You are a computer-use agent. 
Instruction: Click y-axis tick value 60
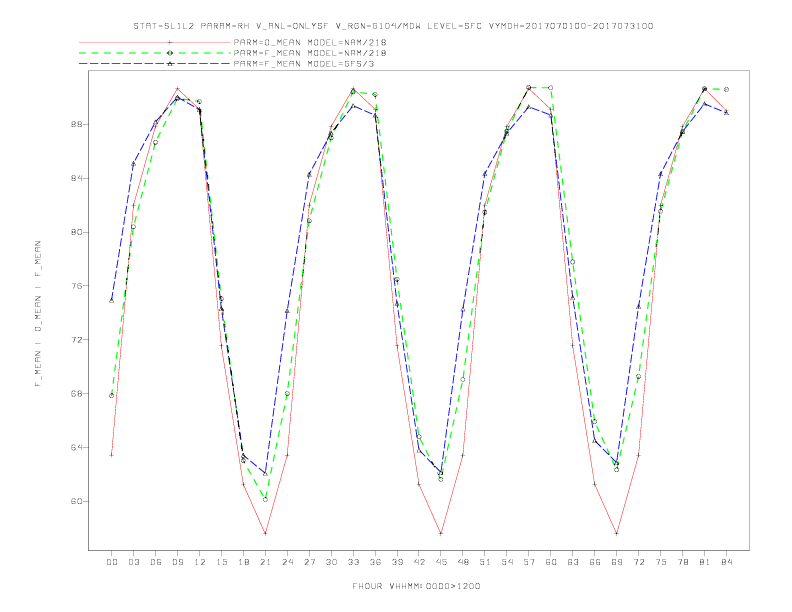pos(77,501)
